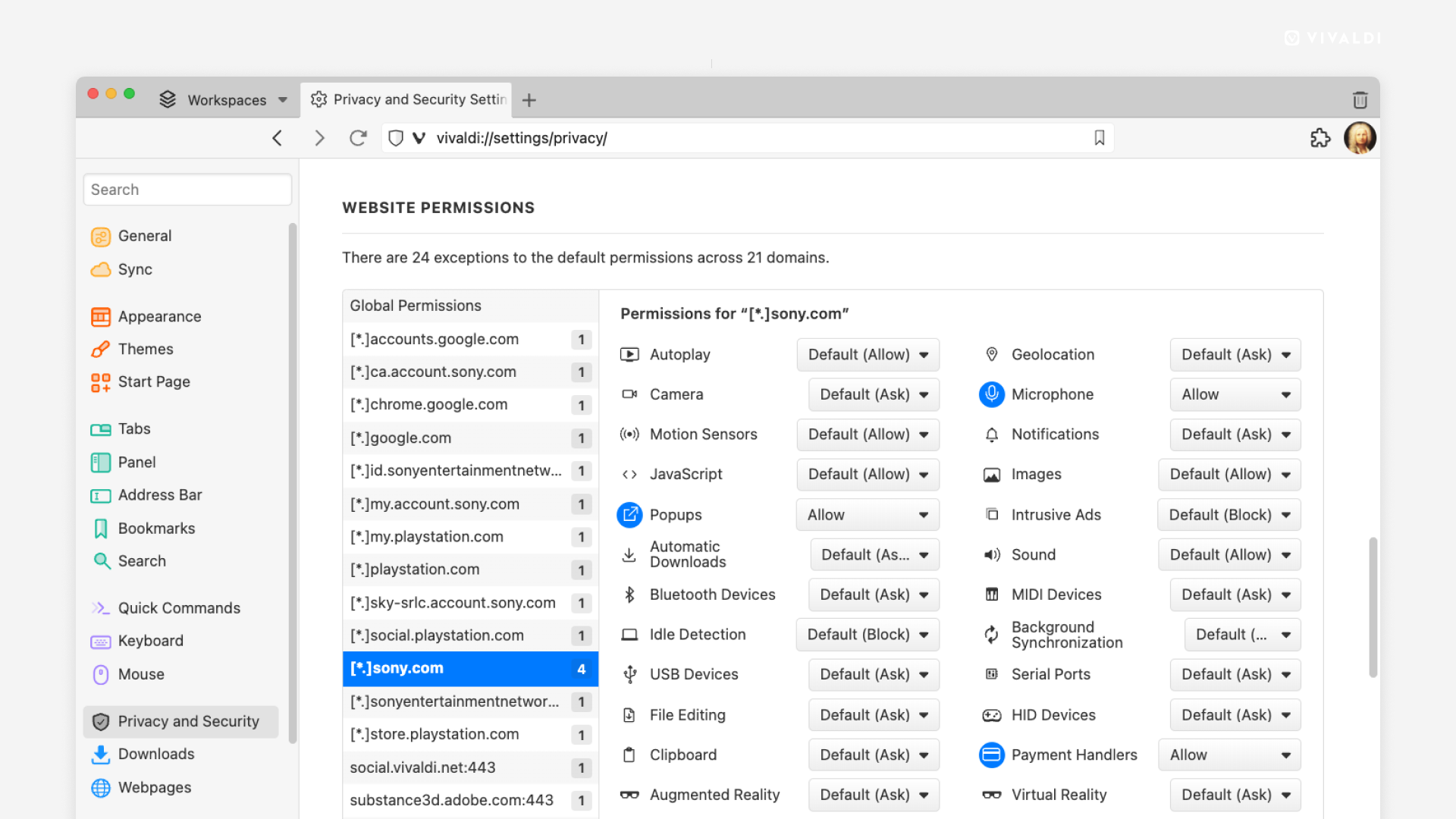Expand the Autoplay permission dropdown
Screen dimensions: 1456x819
[867, 354]
